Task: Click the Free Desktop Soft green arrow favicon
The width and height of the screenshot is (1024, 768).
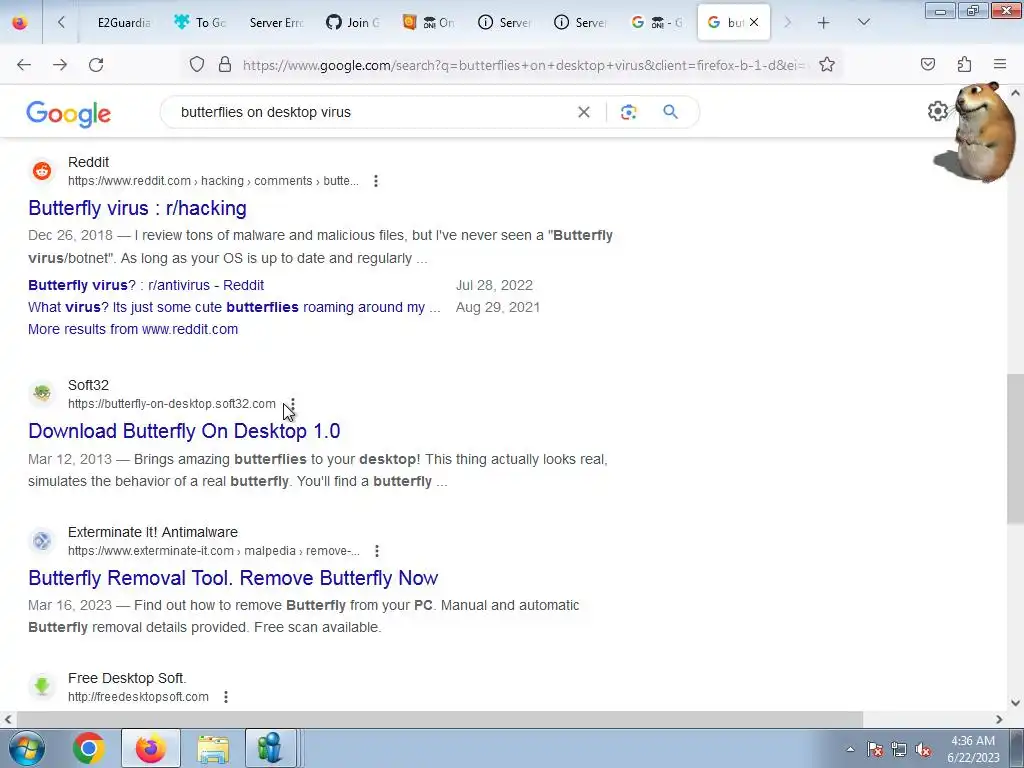Action: click(42, 686)
